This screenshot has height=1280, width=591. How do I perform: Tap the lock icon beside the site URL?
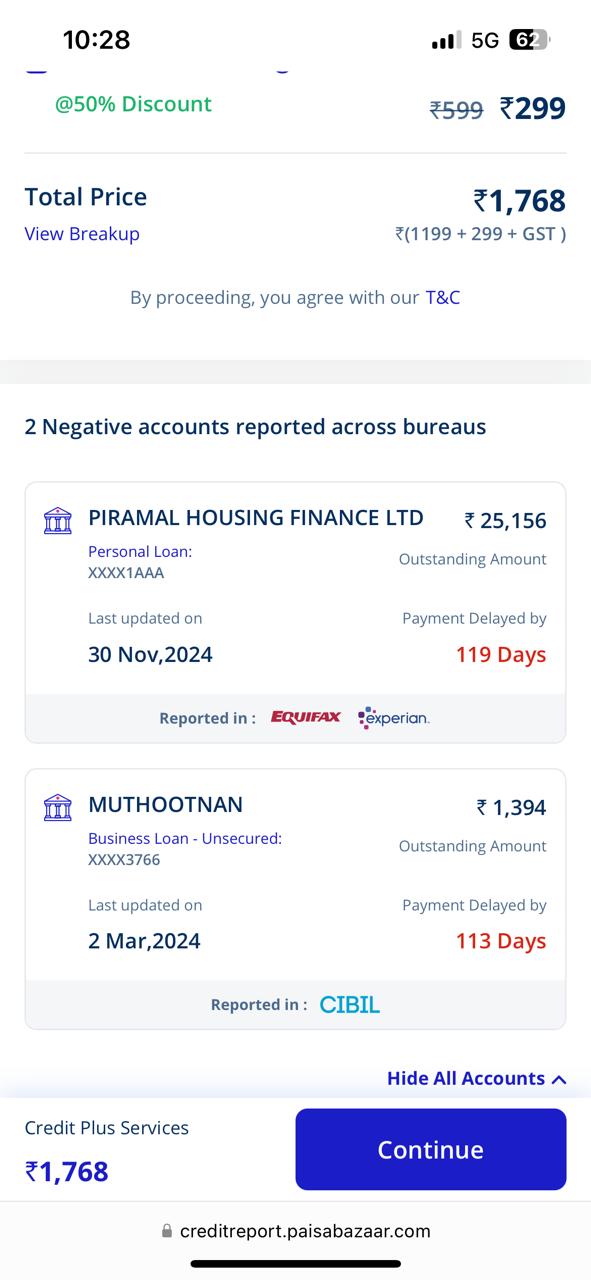167,1231
